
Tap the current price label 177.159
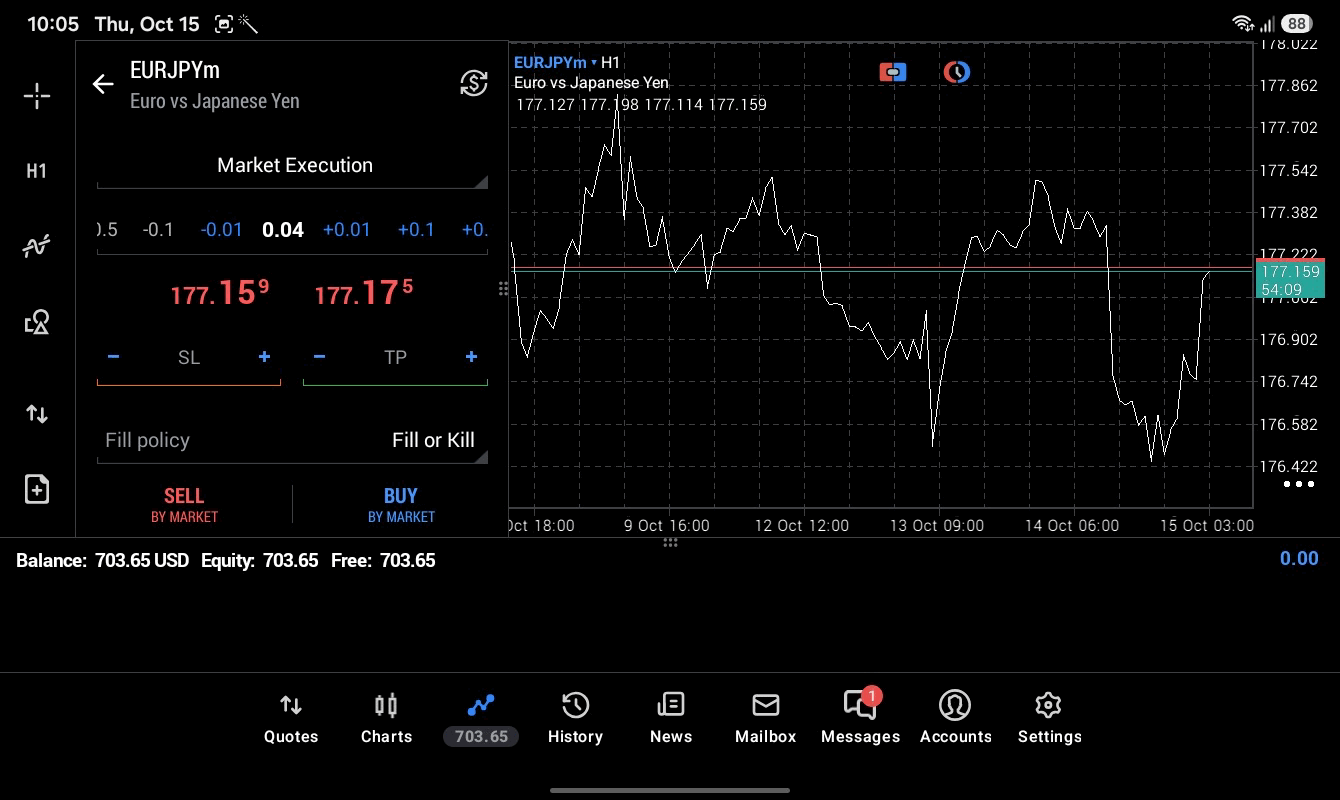(x=1290, y=272)
